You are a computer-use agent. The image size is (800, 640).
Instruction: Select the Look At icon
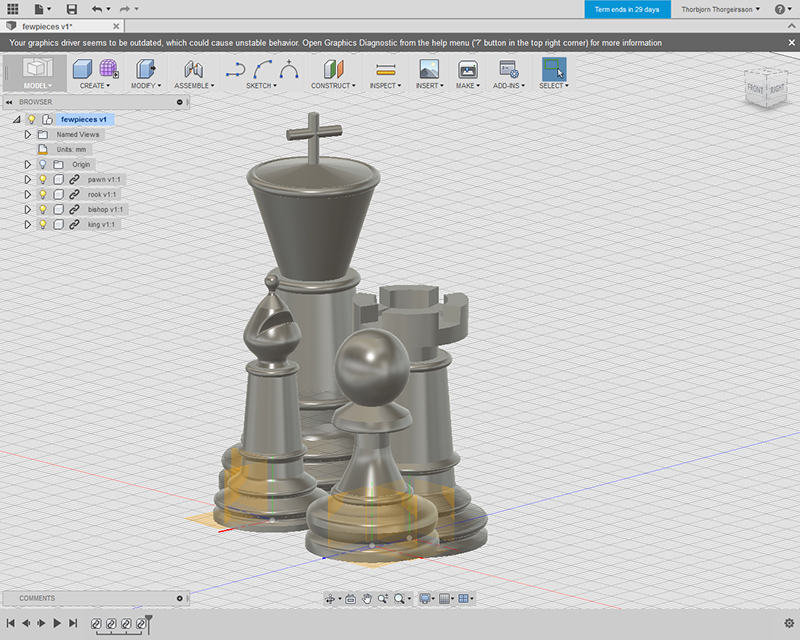pos(351,599)
